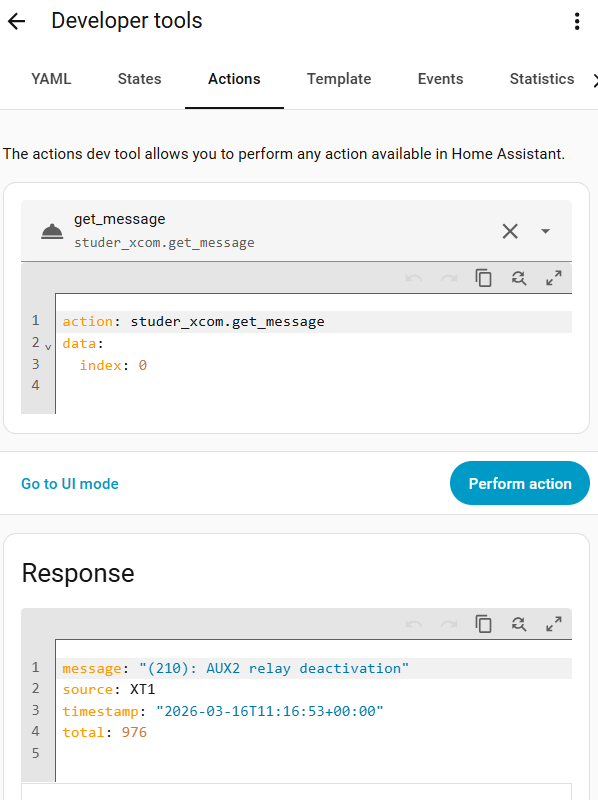598x800 pixels.
Task: Open the three-dot overflow menu
Action: click(x=577, y=21)
